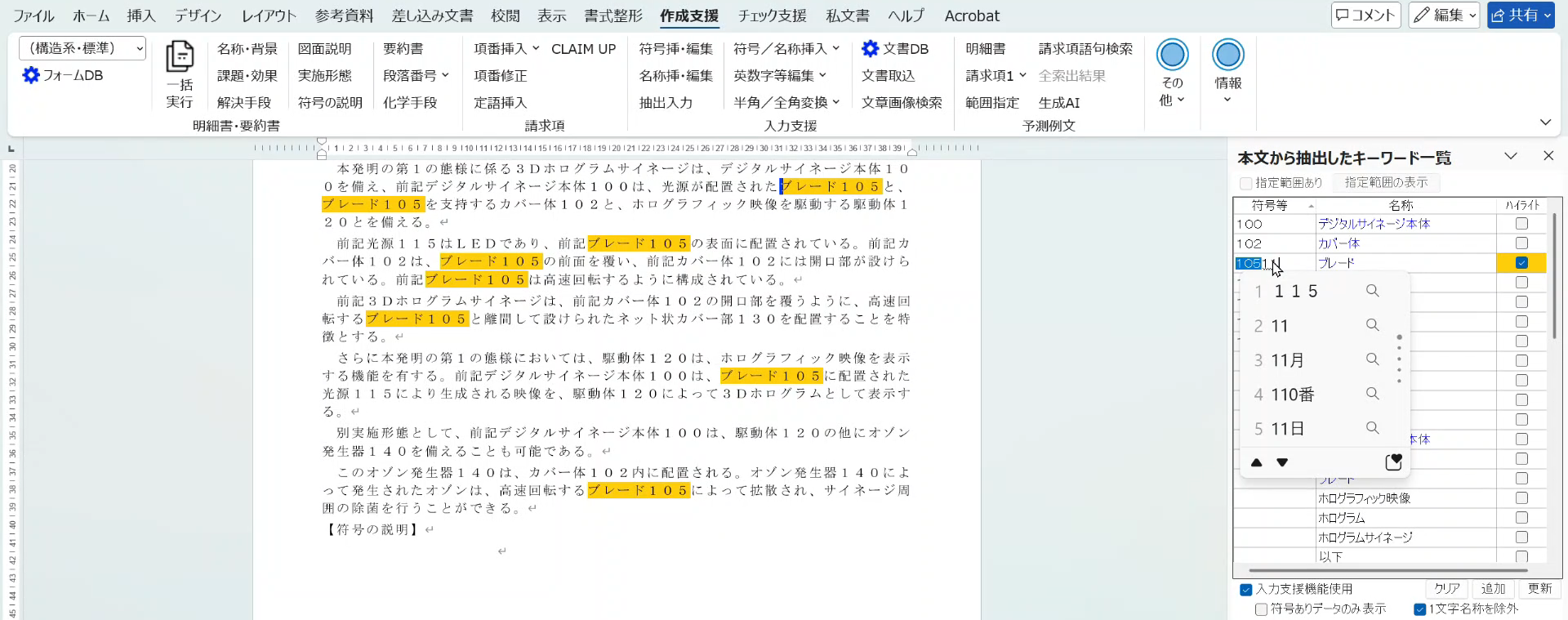Toggle highlight for ホログラム row
The width and height of the screenshot is (1568, 620).
tap(1521, 517)
